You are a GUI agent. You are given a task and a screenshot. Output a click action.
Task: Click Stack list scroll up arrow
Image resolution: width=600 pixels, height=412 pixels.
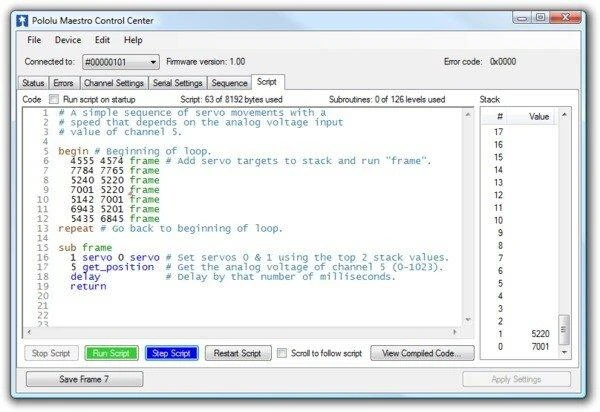564,115
